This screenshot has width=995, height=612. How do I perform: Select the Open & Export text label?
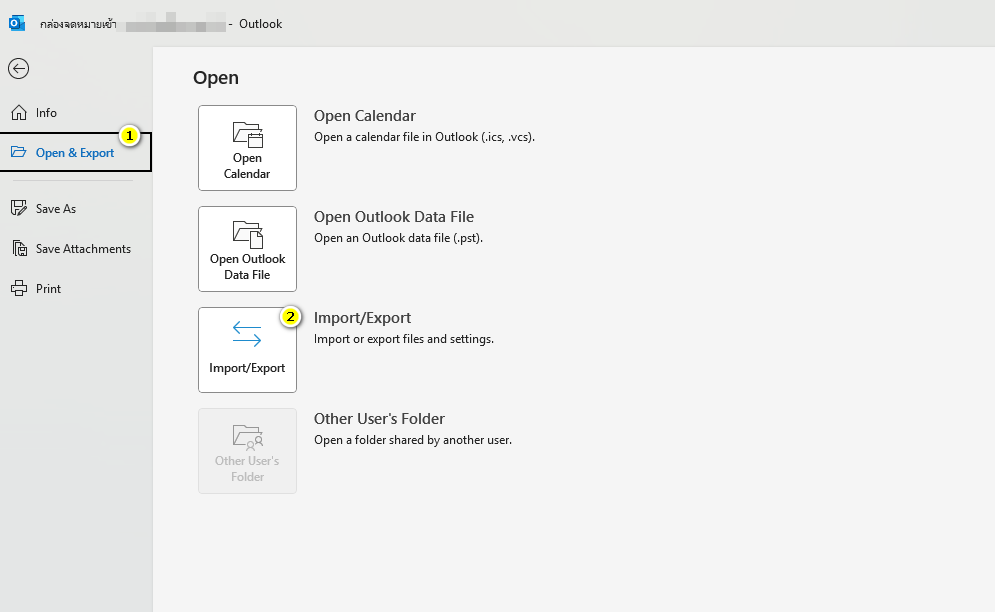tap(75, 153)
